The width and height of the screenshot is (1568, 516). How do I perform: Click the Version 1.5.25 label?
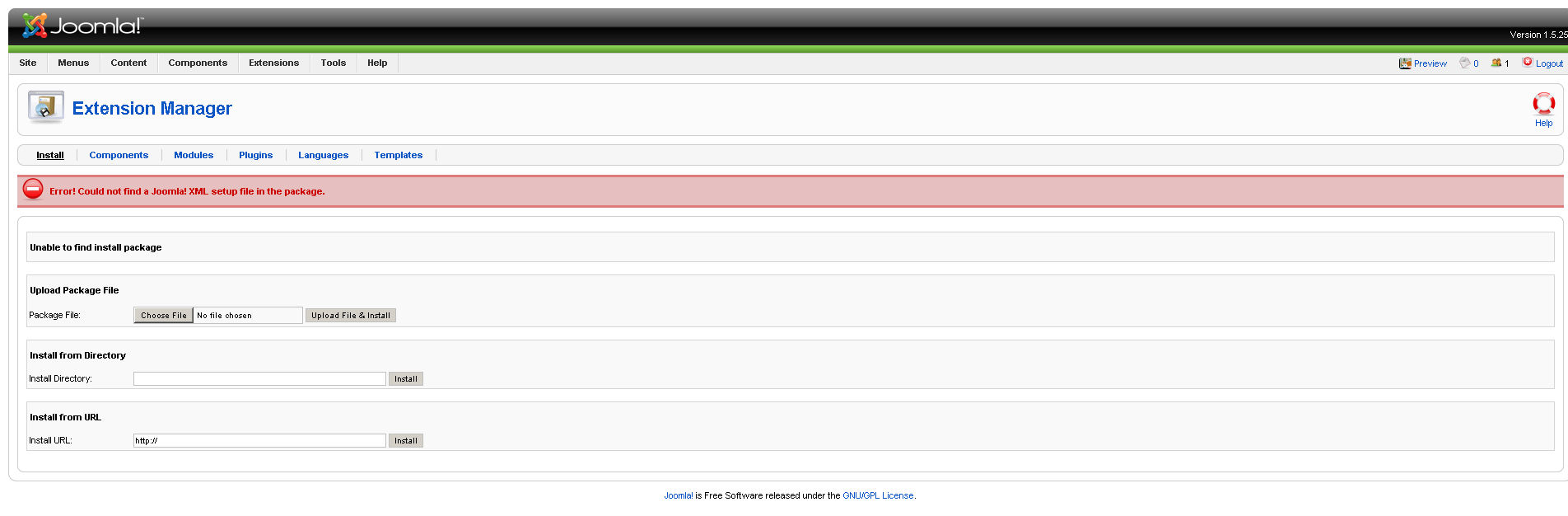pos(1538,35)
